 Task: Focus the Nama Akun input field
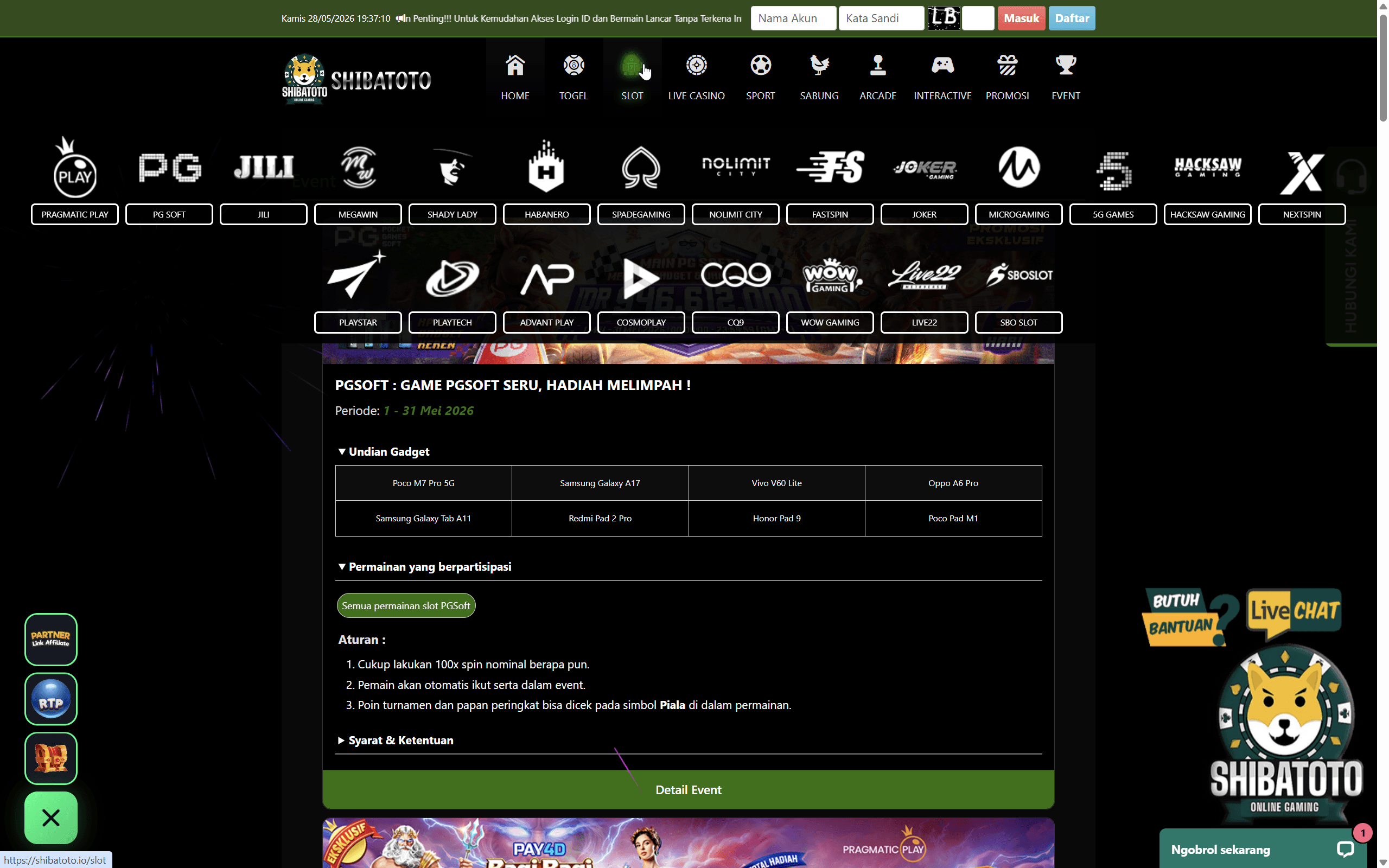point(793,18)
